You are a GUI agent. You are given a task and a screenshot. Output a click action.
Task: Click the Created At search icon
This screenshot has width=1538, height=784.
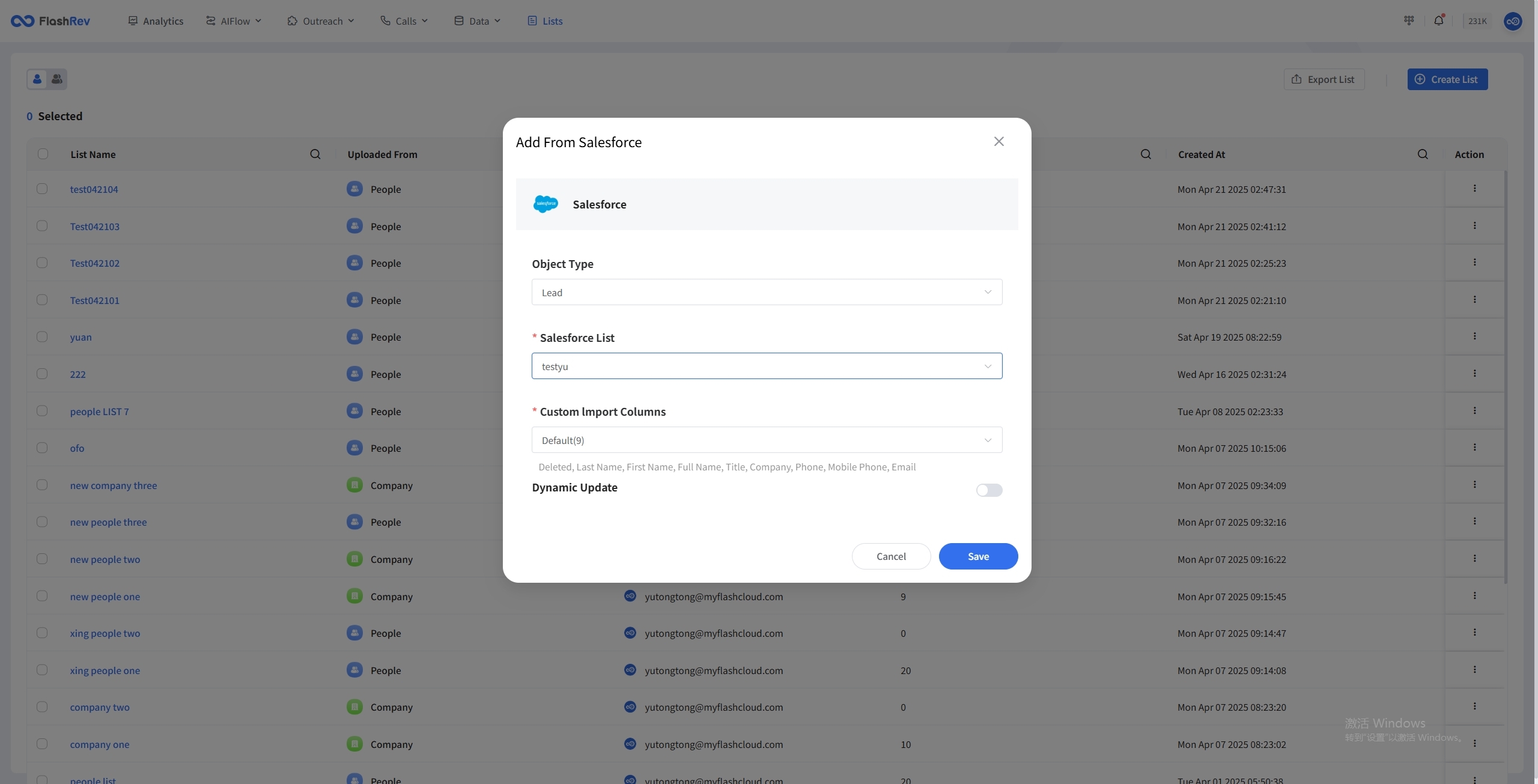1423,154
